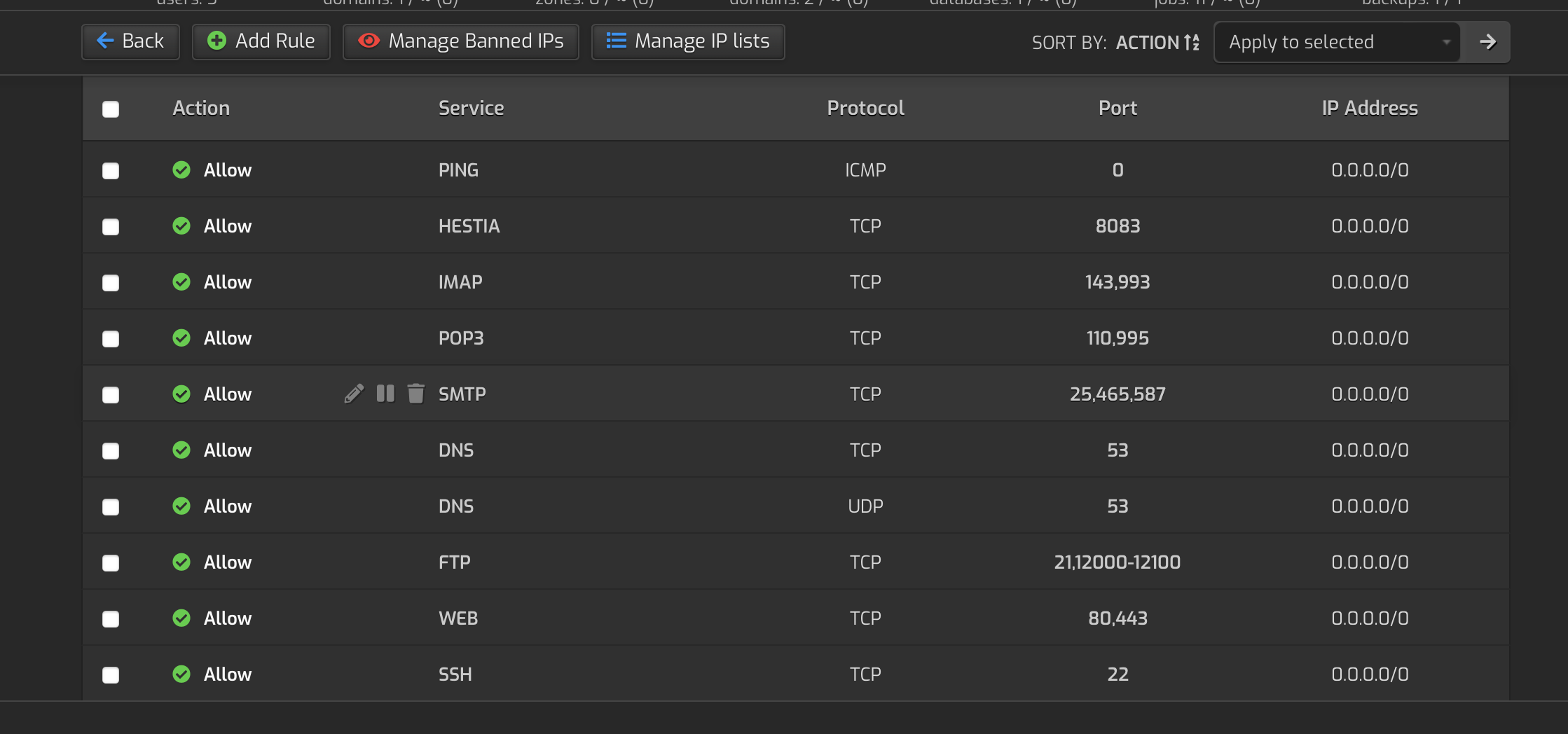Toggle the select-all checkbox in table header
Image resolution: width=1568 pixels, height=734 pixels.
(111, 109)
